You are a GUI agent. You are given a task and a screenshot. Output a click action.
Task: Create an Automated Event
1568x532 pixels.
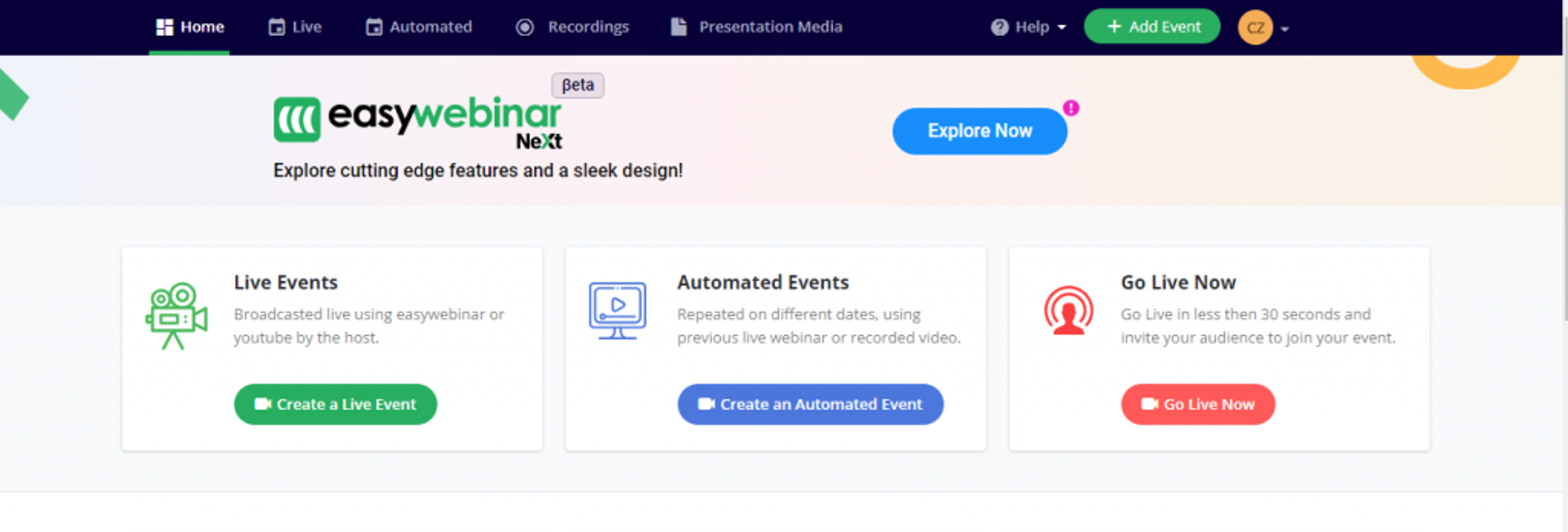[x=810, y=405]
